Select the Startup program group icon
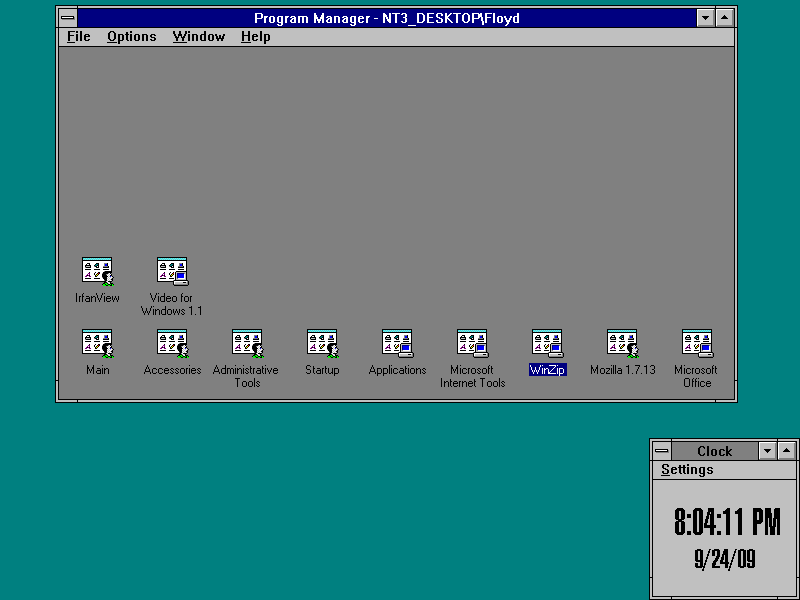The width and height of the screenshot is (800, 600). (322, 343)
